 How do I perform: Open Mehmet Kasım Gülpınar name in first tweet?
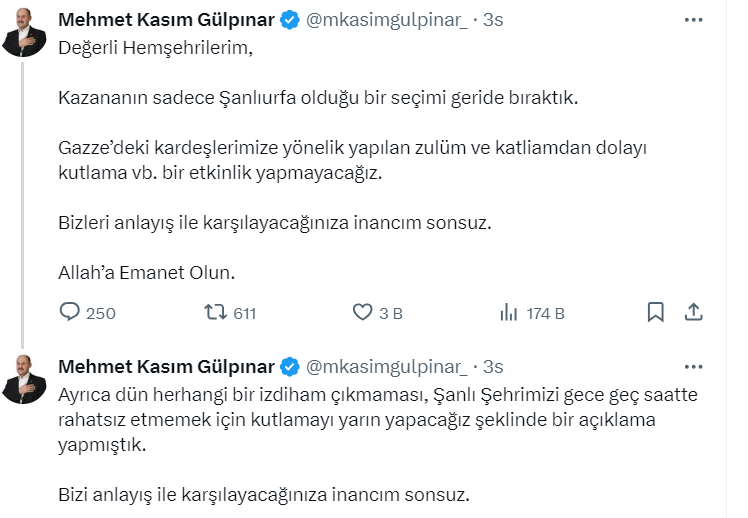(167, 19)
